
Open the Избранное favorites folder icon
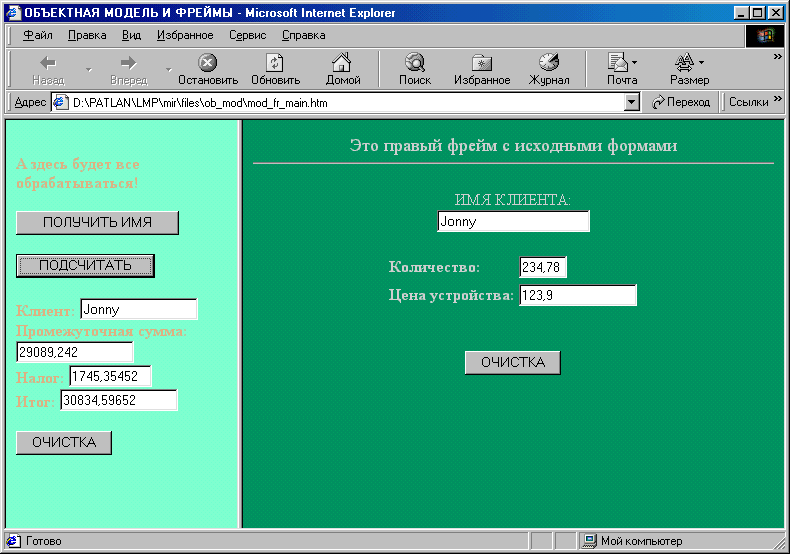click(x=482, y=63)
